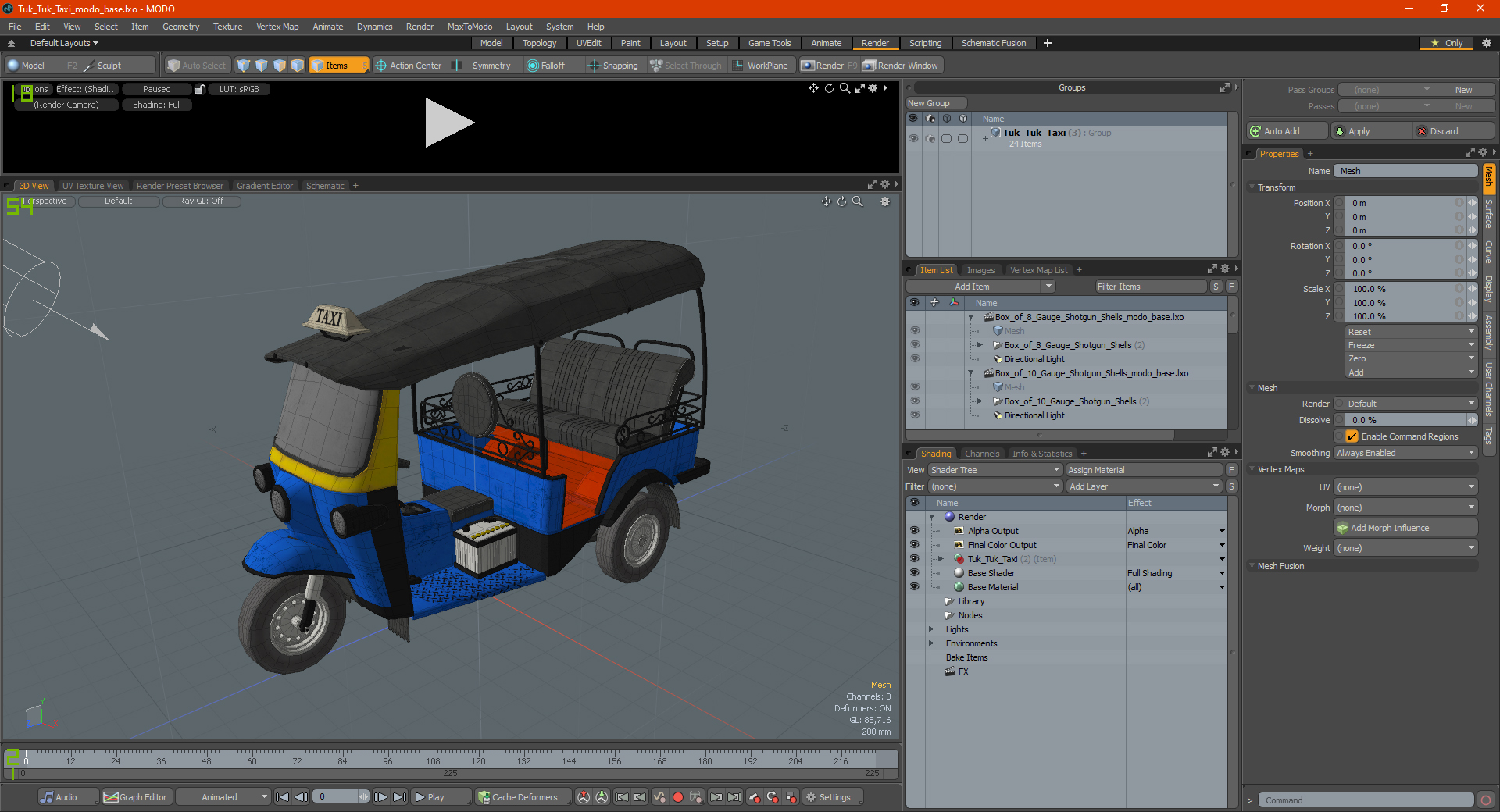Click timeline ruler at frame 108
Image resolution: width=1500 pixels, height=812 pixels.
(x=433, y=760)
